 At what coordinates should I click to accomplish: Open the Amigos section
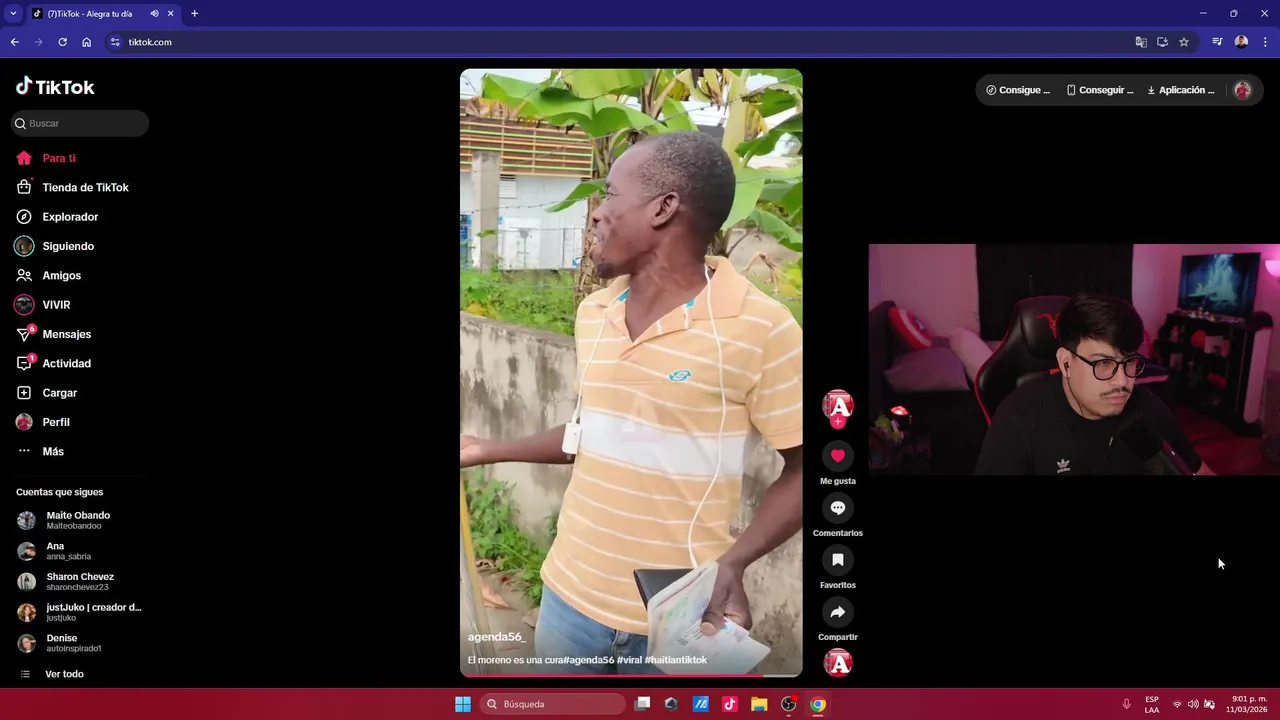pos(48,275)
